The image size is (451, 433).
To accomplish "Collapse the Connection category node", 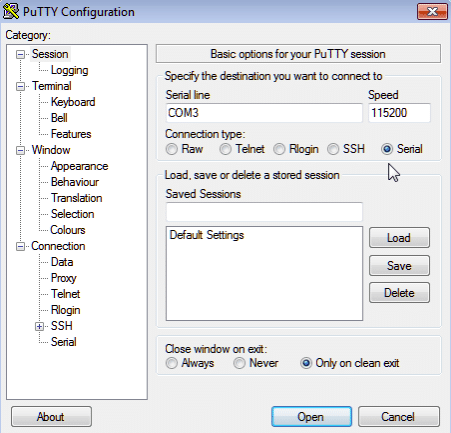I will 20,246.
